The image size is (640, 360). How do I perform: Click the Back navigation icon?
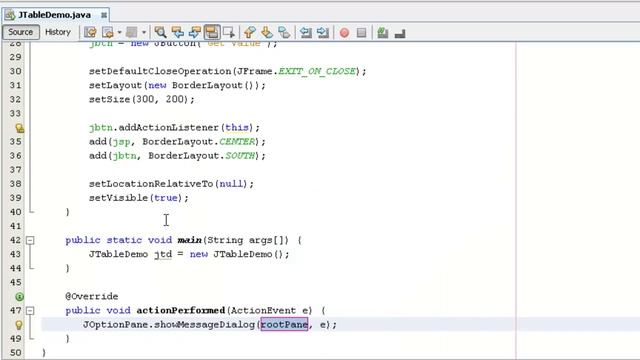click(x=108, y=32)
